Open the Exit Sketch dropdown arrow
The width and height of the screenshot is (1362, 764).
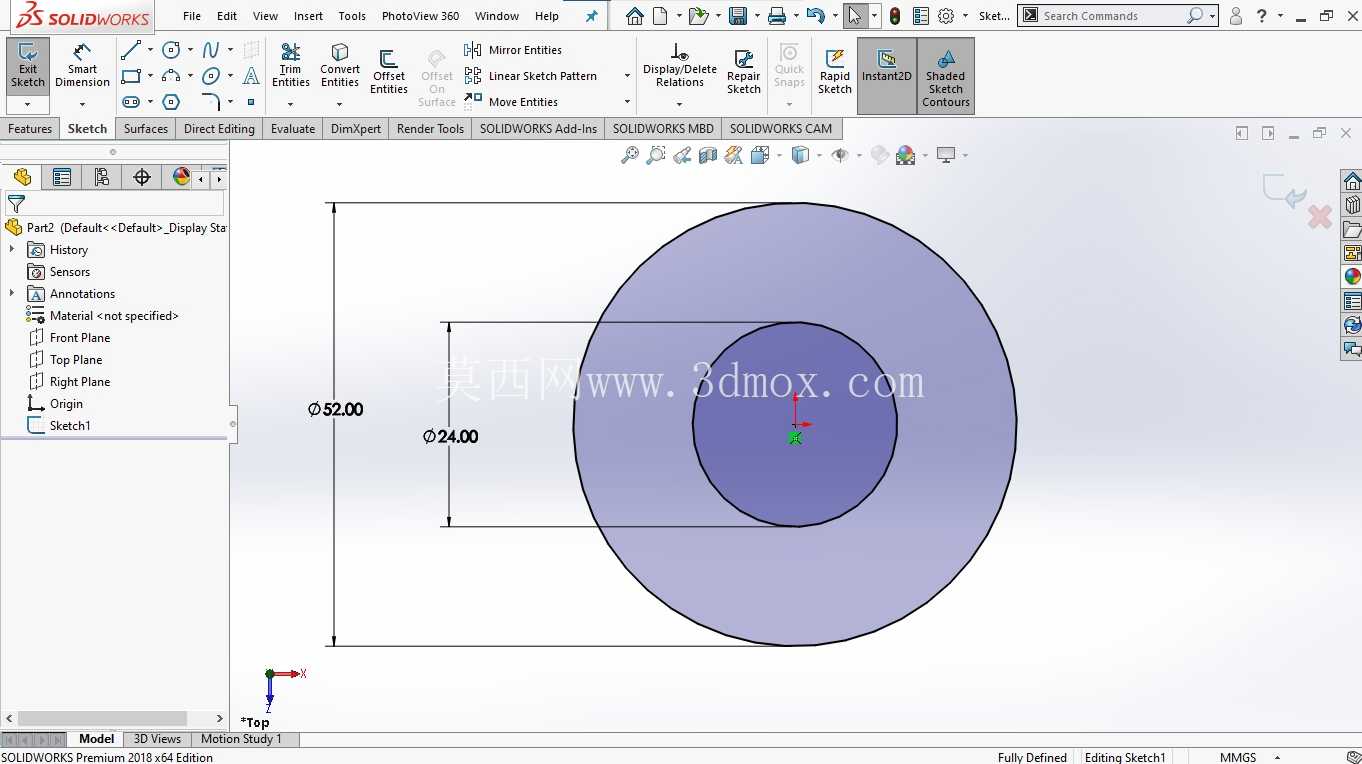[28, 104]
